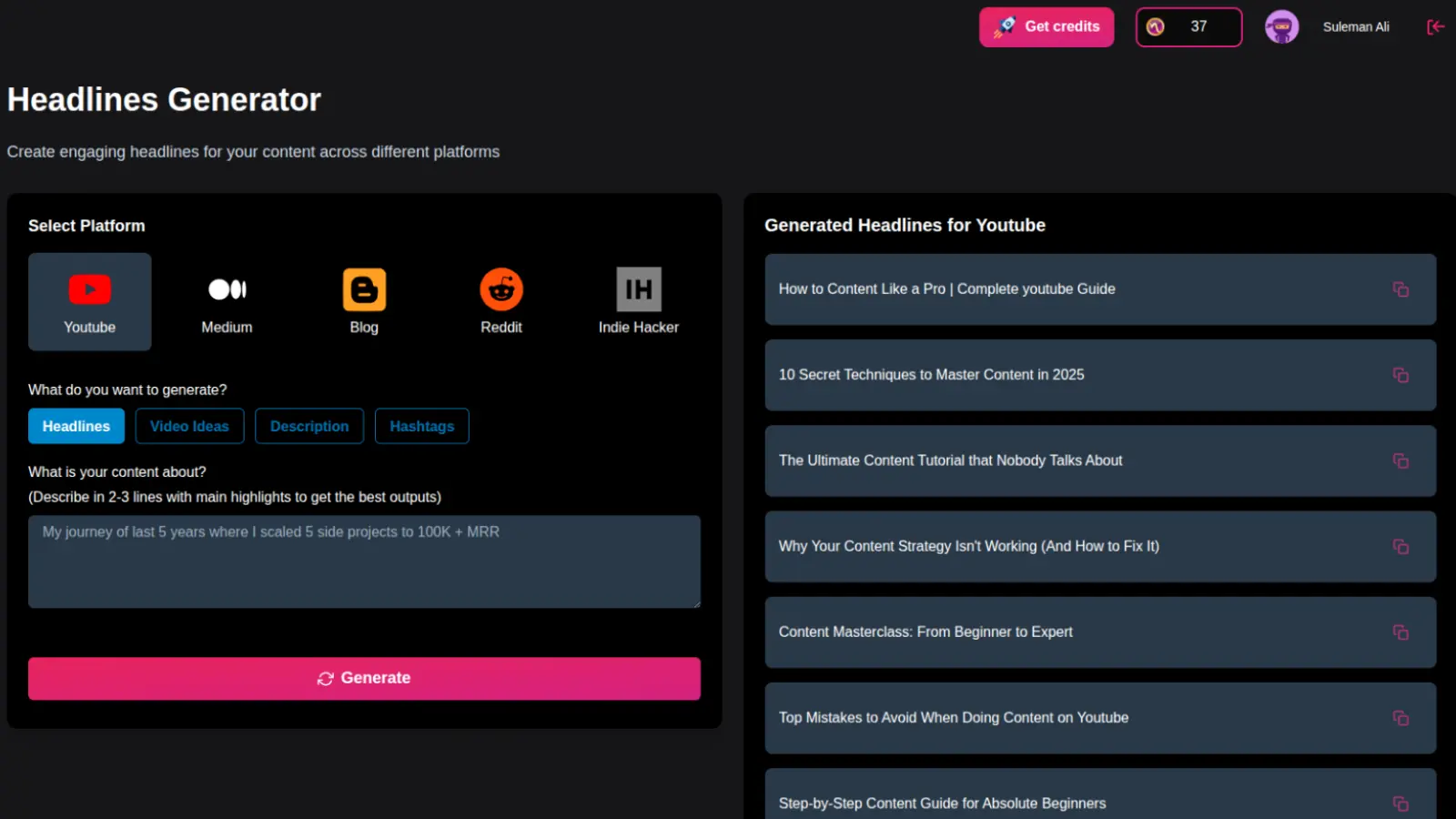The width and height of the screenshot is (1456, 819).
Task: Click the Get credits button
Action: coord(1046,26)
